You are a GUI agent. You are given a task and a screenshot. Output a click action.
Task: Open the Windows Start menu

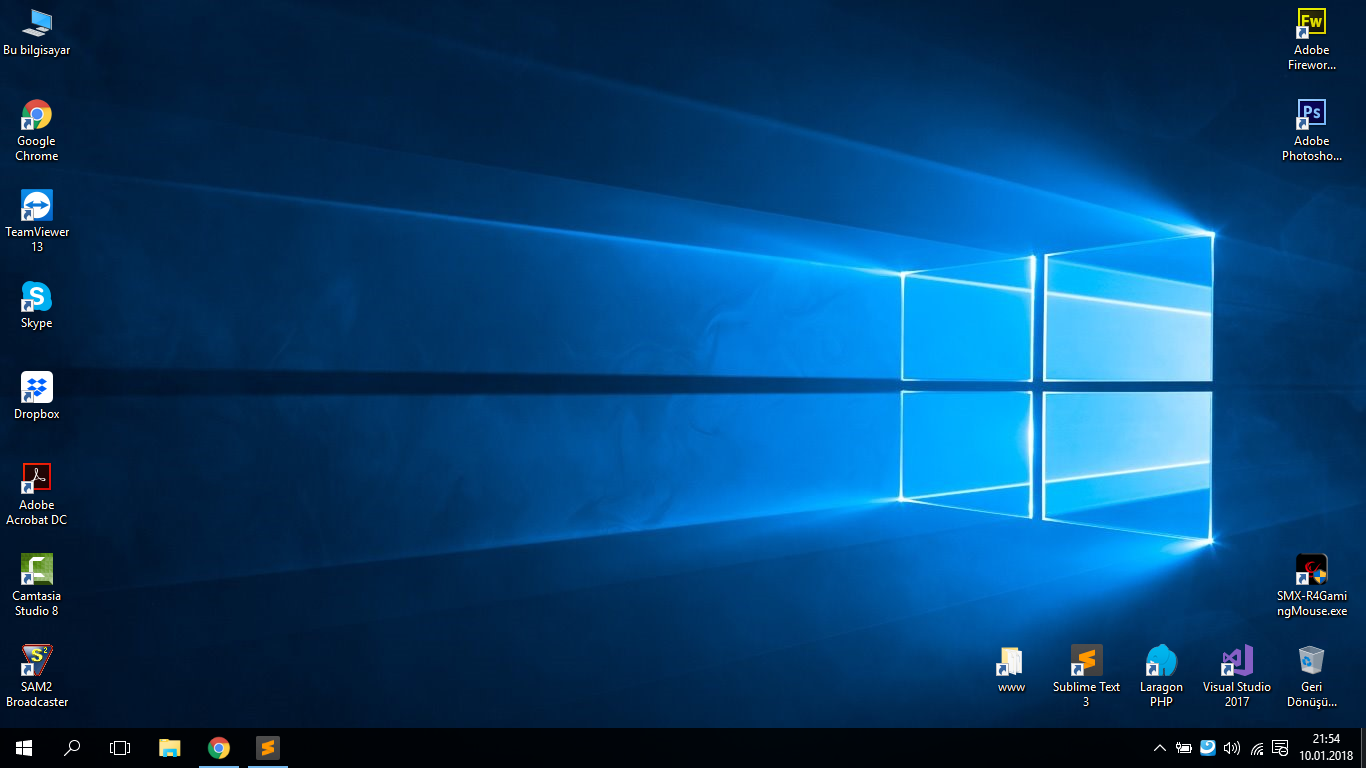point(24,748)
